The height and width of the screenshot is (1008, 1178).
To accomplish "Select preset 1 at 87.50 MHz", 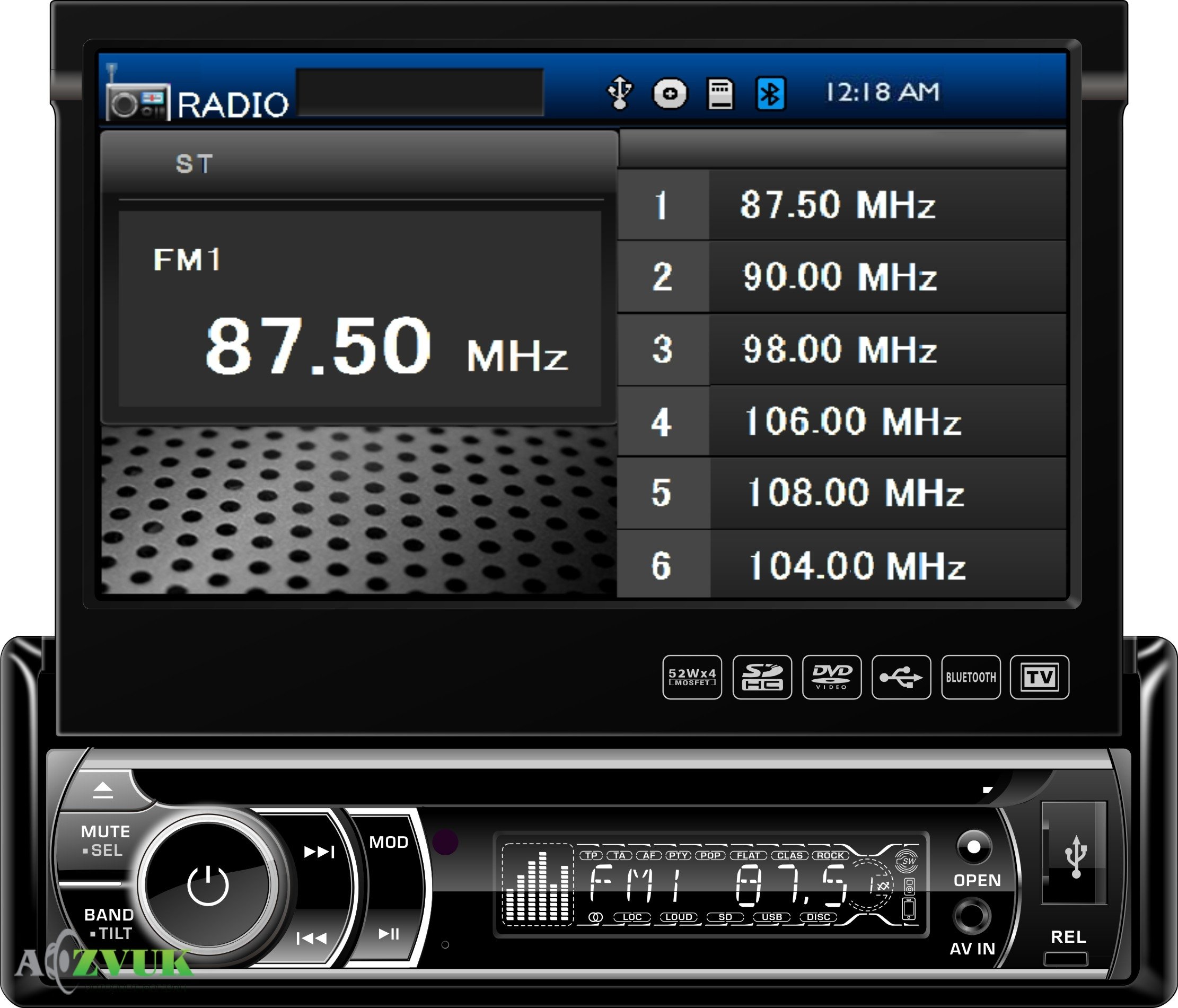I will click(x=841, y=205).
